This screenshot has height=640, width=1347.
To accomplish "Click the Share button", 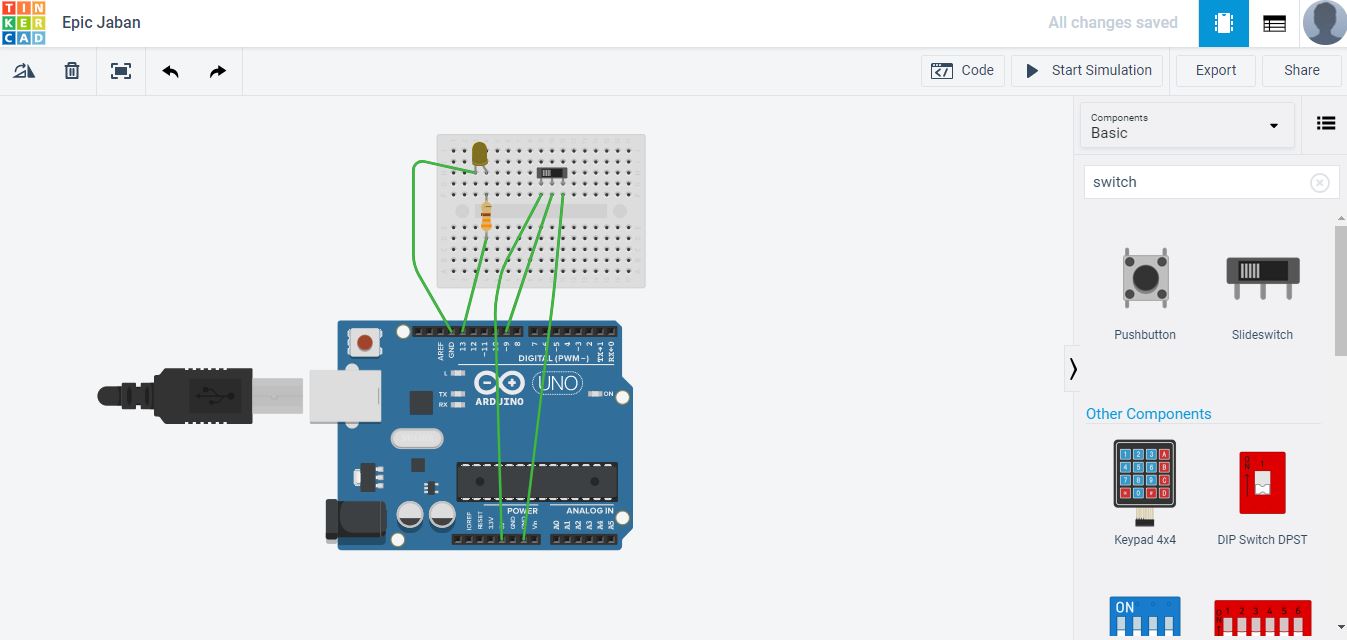I will pos(1302,71).
